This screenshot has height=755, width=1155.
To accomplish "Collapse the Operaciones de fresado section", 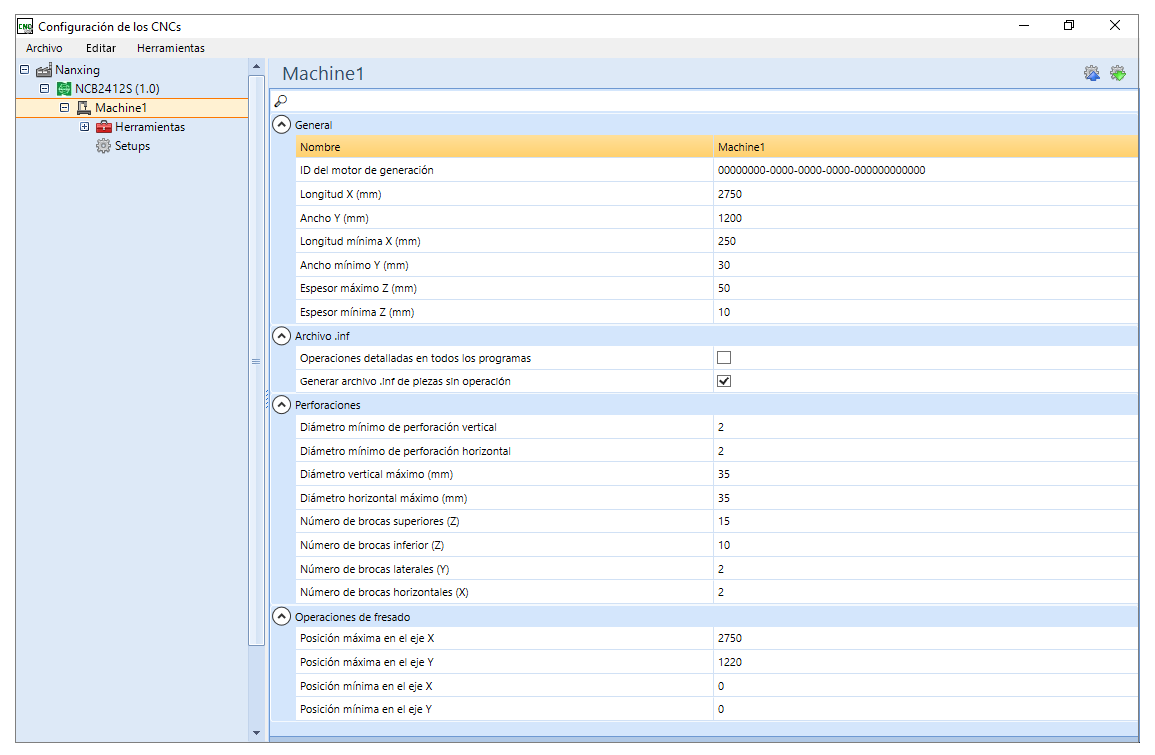I will click(281, 617).
